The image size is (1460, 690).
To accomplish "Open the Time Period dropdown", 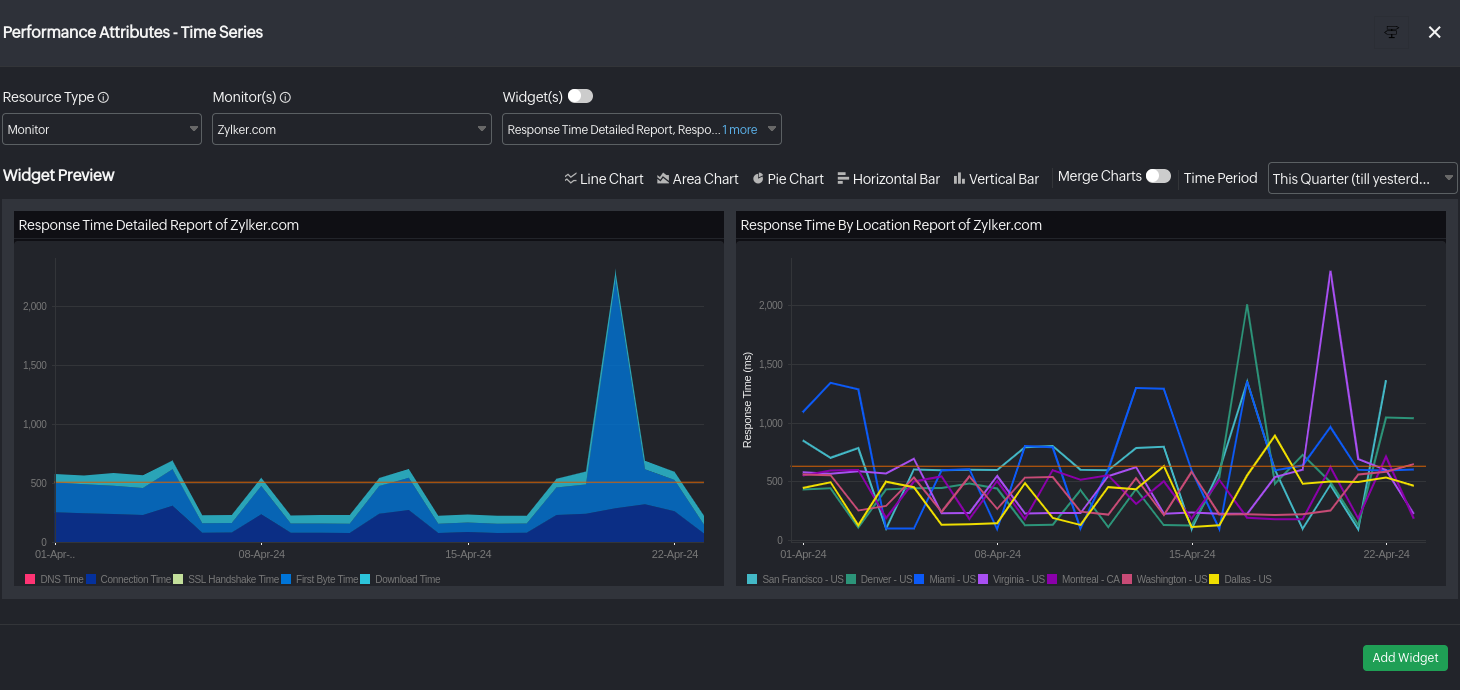I will pyautogui.click(x=1362, y=178).
